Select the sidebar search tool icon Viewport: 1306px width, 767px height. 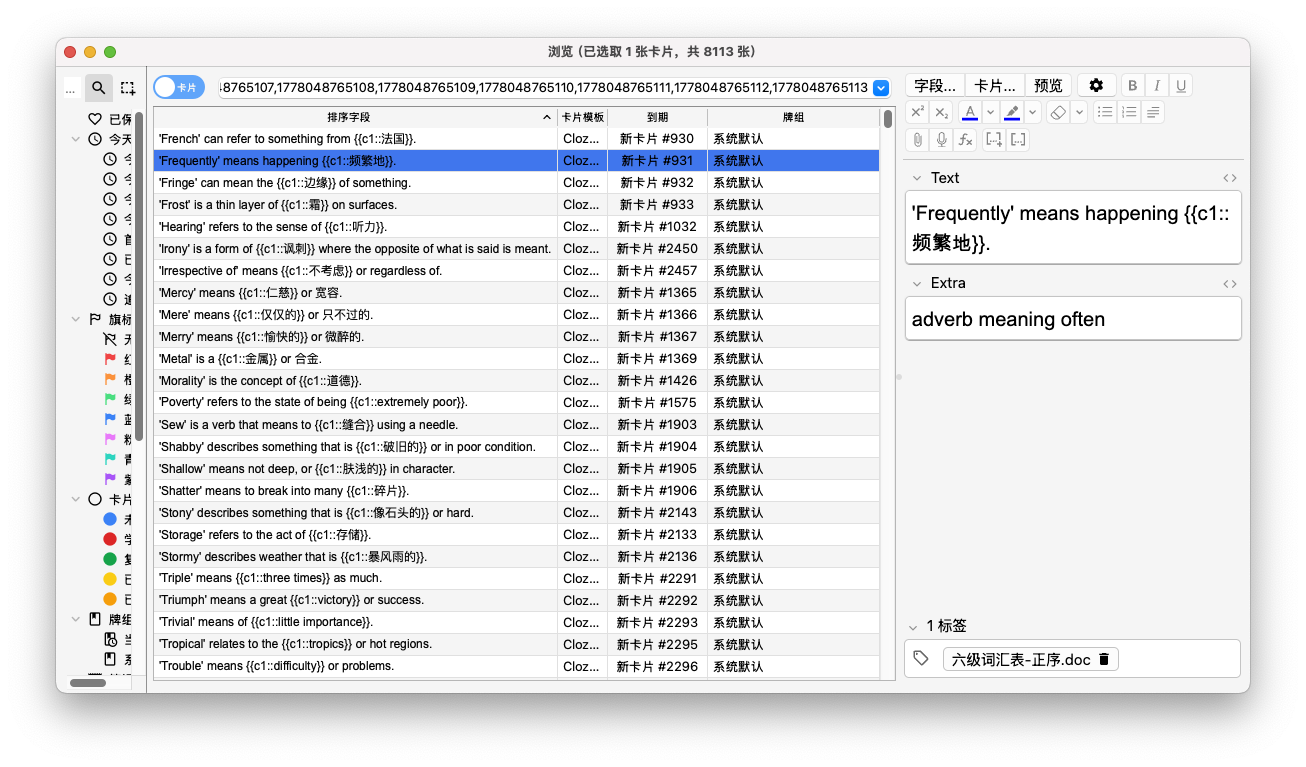coord(98,88)
